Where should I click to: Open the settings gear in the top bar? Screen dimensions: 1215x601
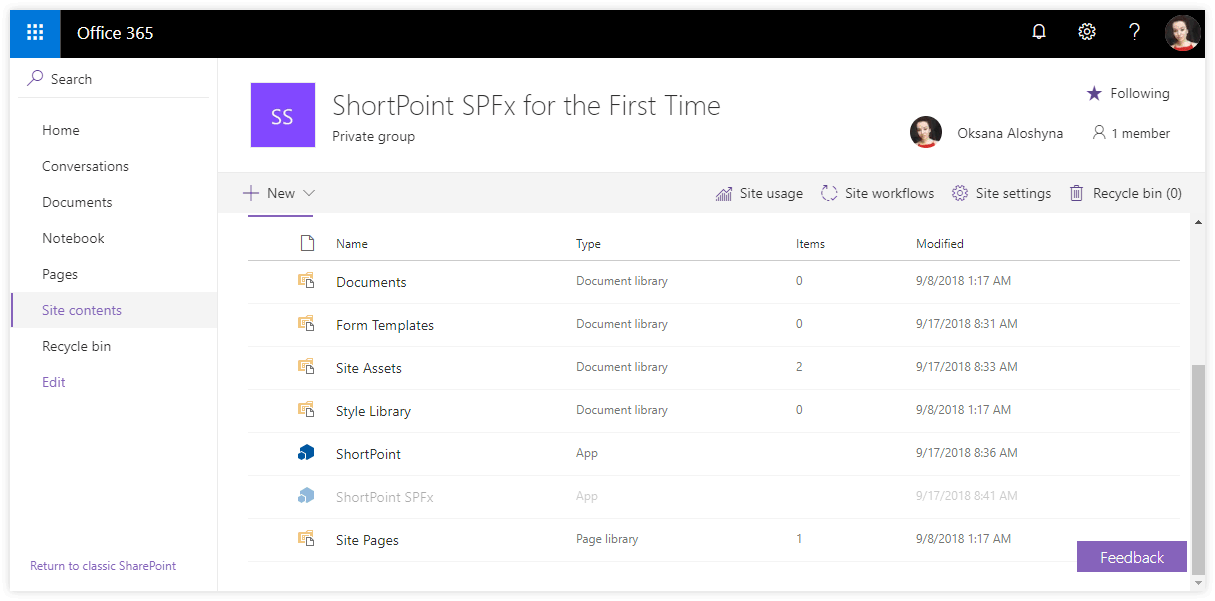(1087, 31)
